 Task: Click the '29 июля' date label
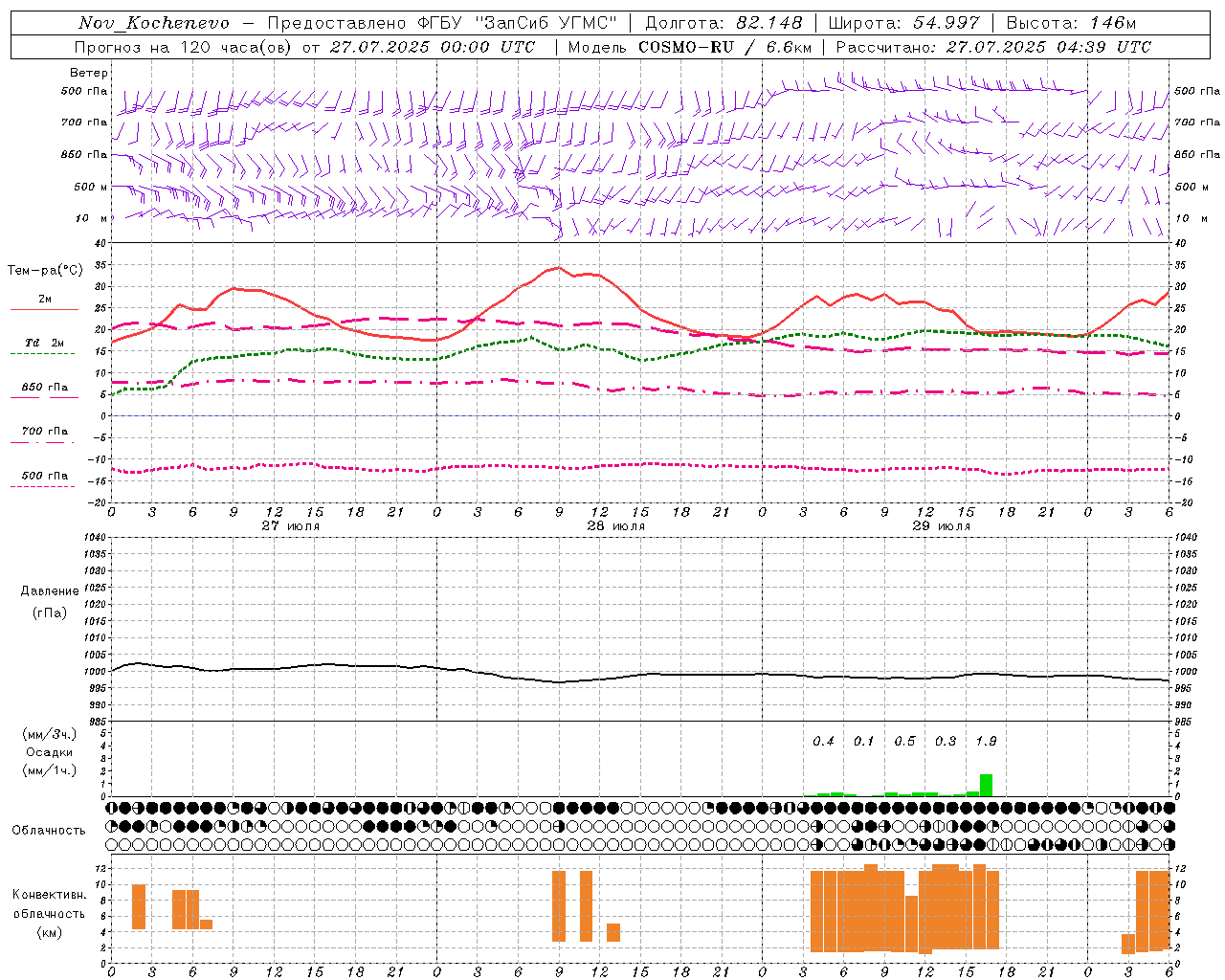click(x=941, y=526)
